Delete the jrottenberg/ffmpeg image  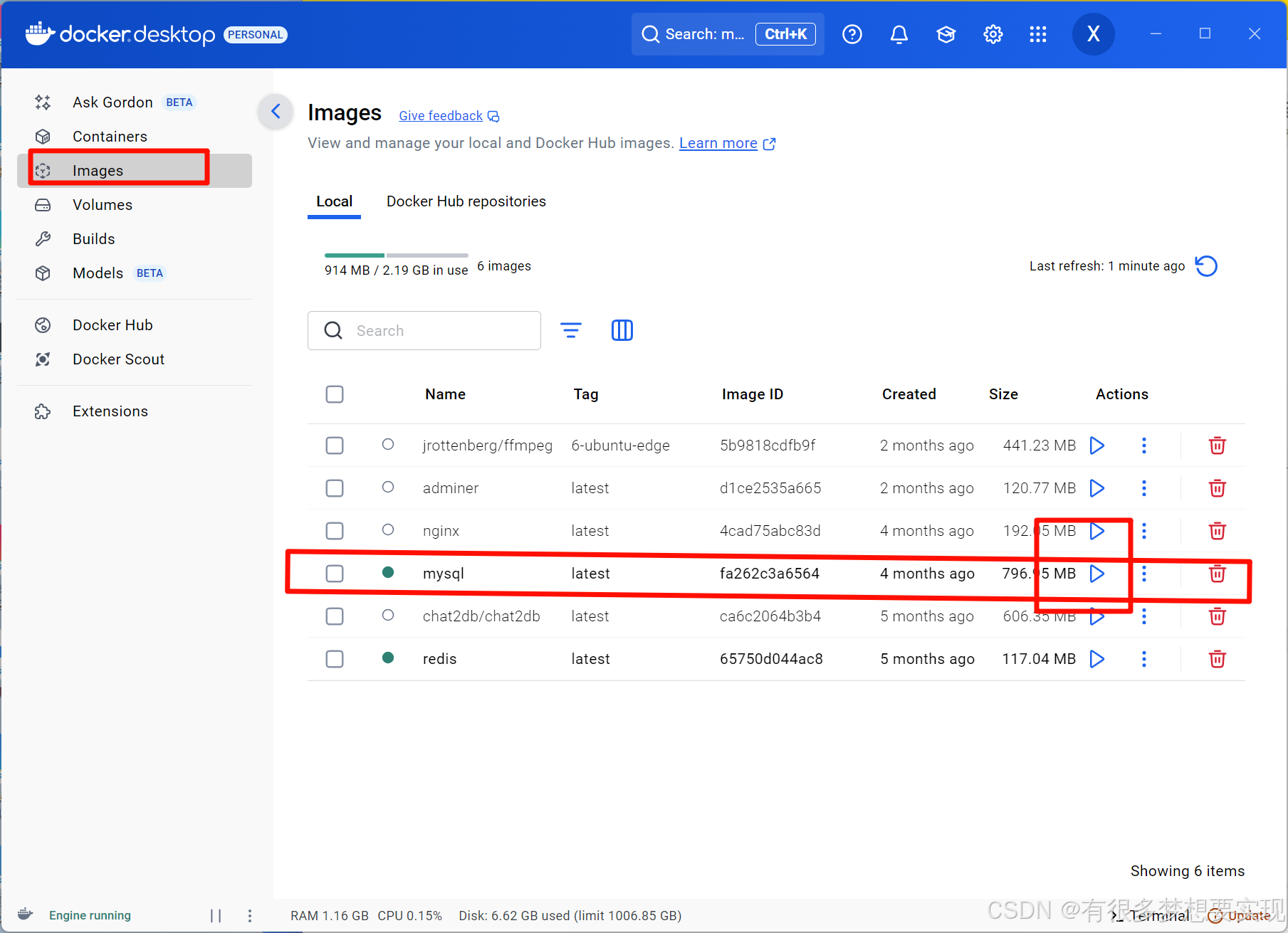tap(1217, 446)
